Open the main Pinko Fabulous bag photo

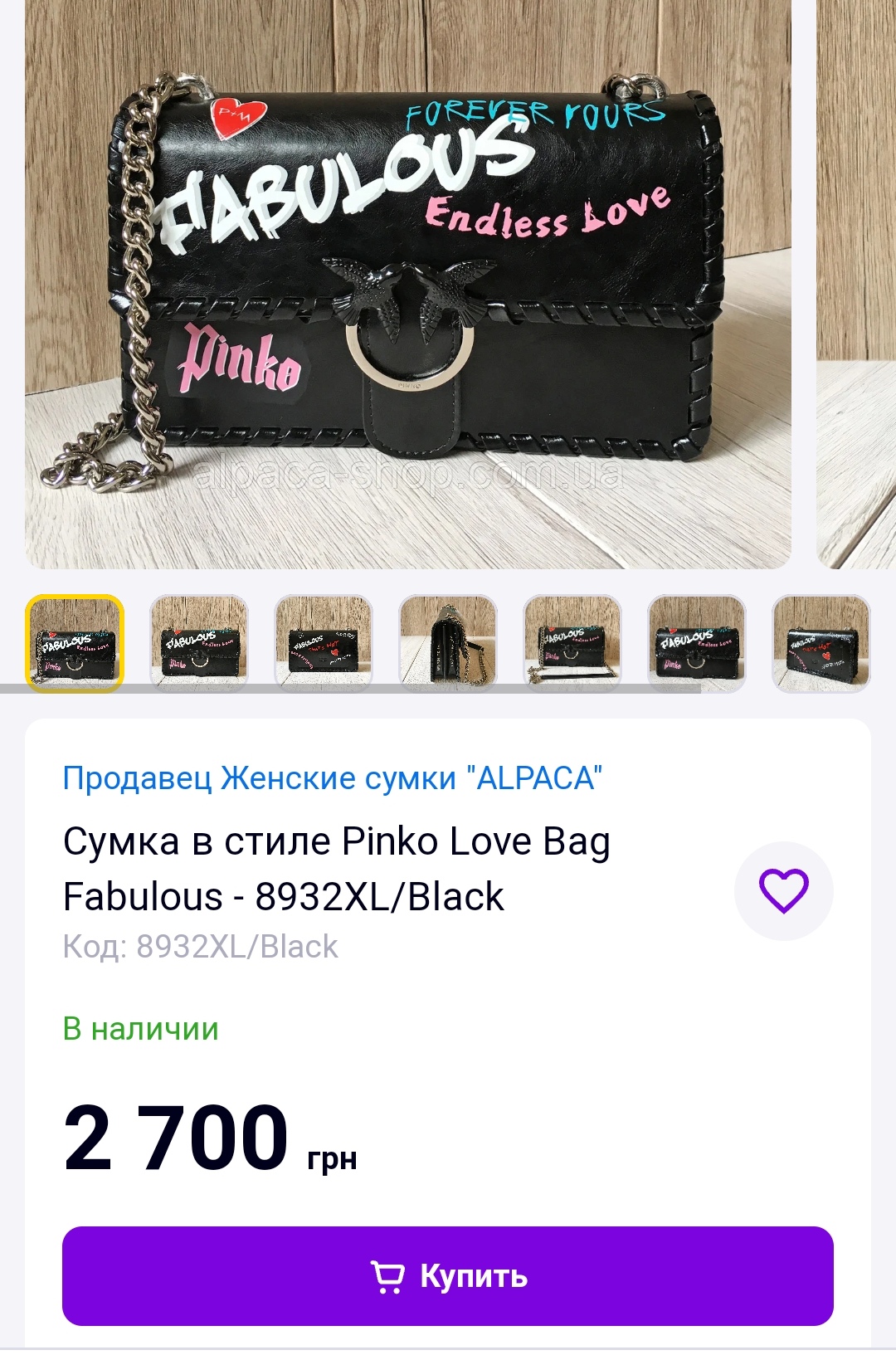408,282
